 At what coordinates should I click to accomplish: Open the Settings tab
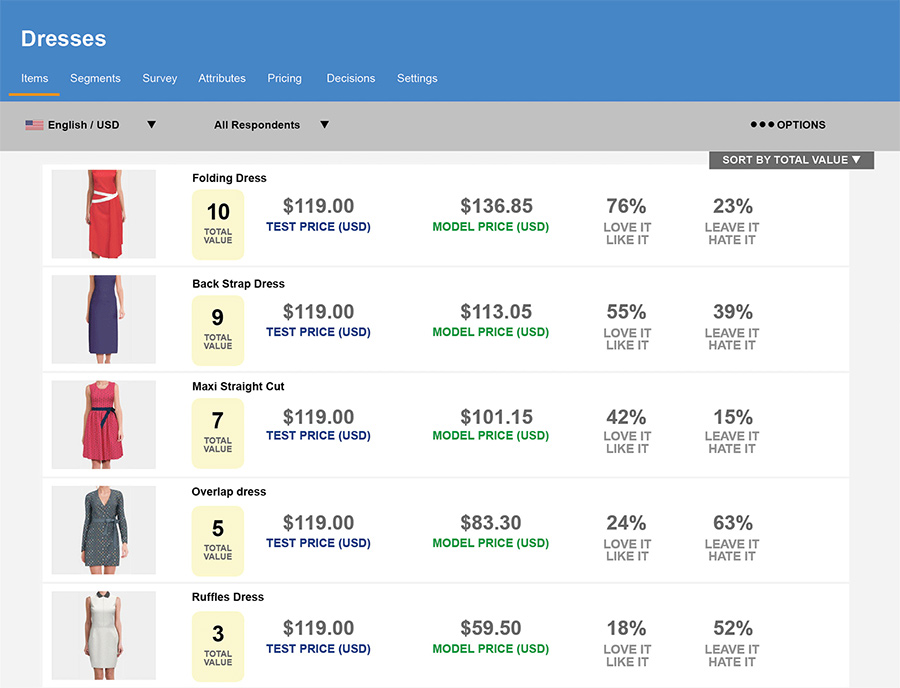click(417, 78)
